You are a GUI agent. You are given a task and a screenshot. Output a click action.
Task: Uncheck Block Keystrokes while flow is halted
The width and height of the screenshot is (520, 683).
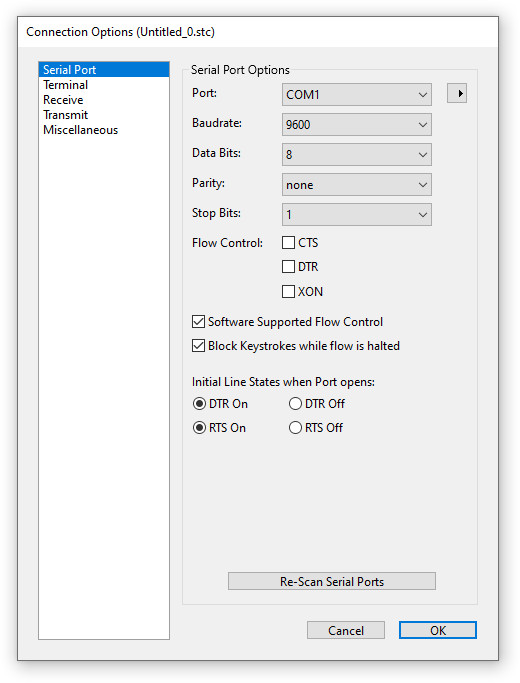198,346
